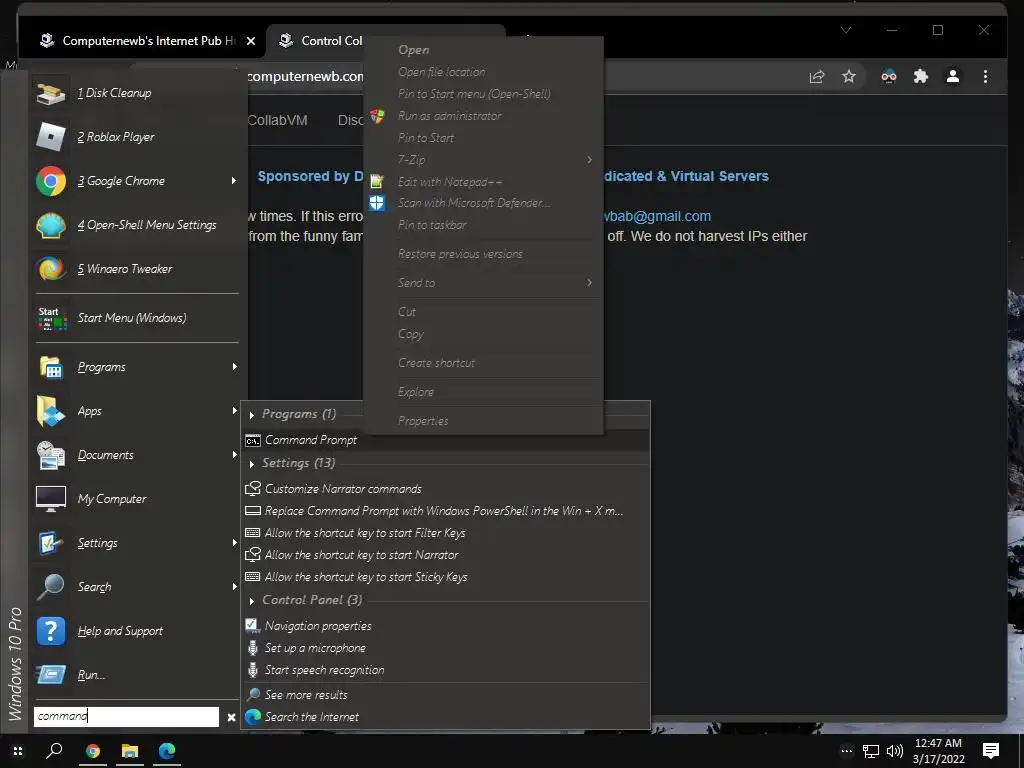Screen dimensions: 1024x768
Task: Expand the Apps submenu
Action: click(x=234, y=411)
